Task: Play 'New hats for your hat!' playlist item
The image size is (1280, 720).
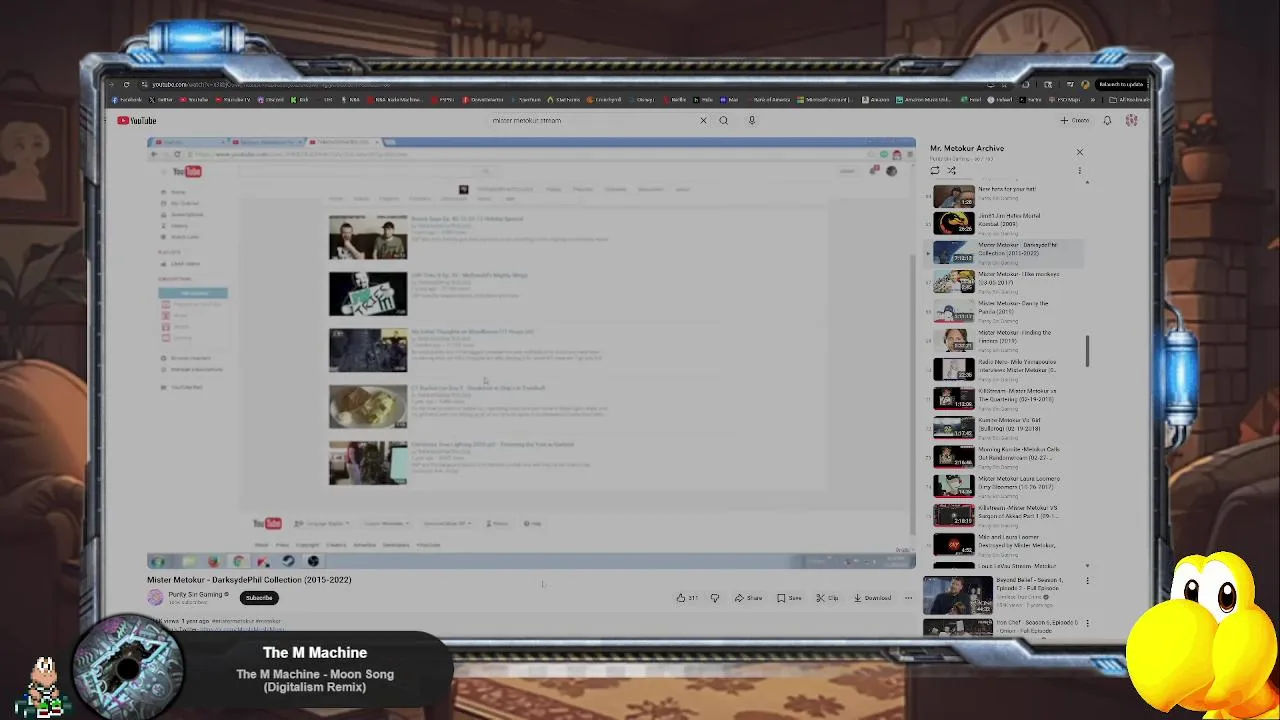Action: 1003,195
